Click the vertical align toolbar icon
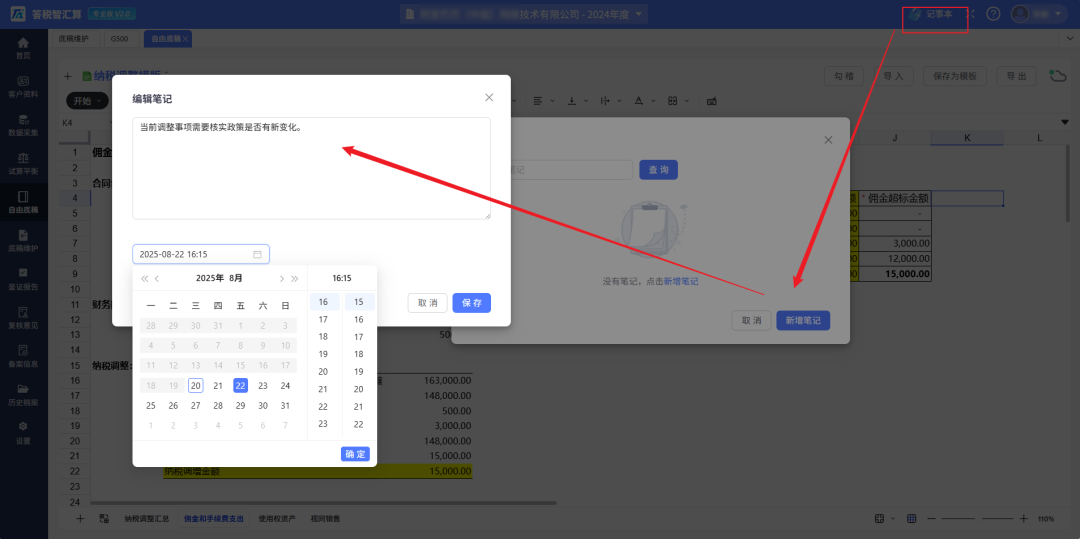 point(572,101)
